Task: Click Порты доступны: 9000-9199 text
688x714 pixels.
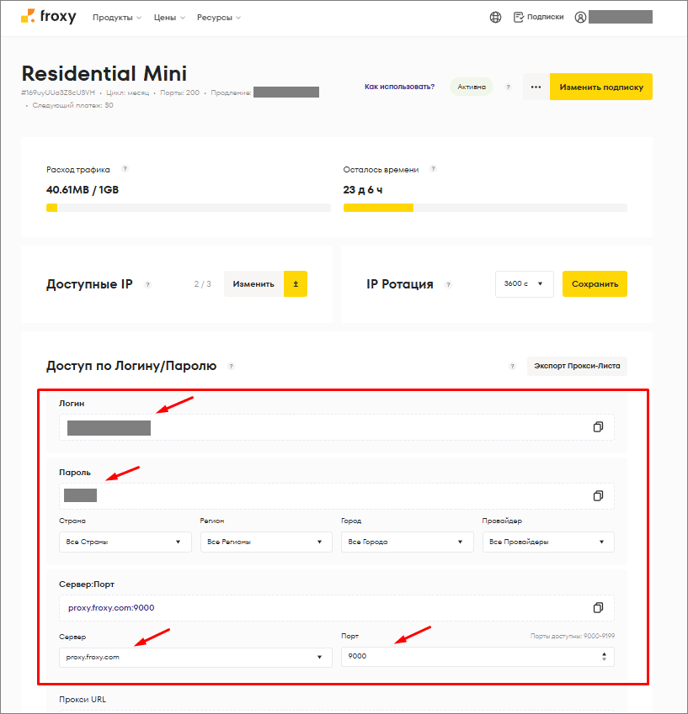Action: click(572, 636)
